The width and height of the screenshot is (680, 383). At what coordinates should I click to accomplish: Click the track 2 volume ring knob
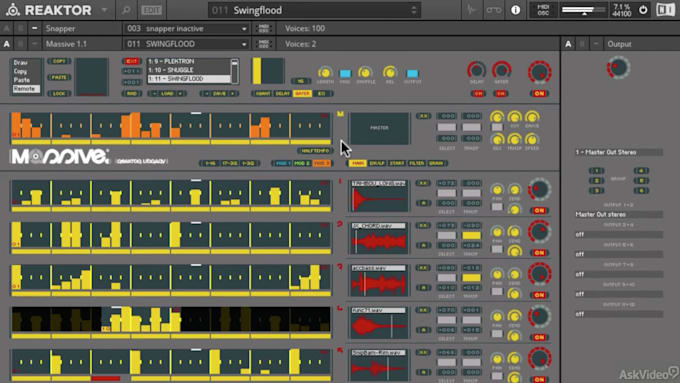(539, 232)
